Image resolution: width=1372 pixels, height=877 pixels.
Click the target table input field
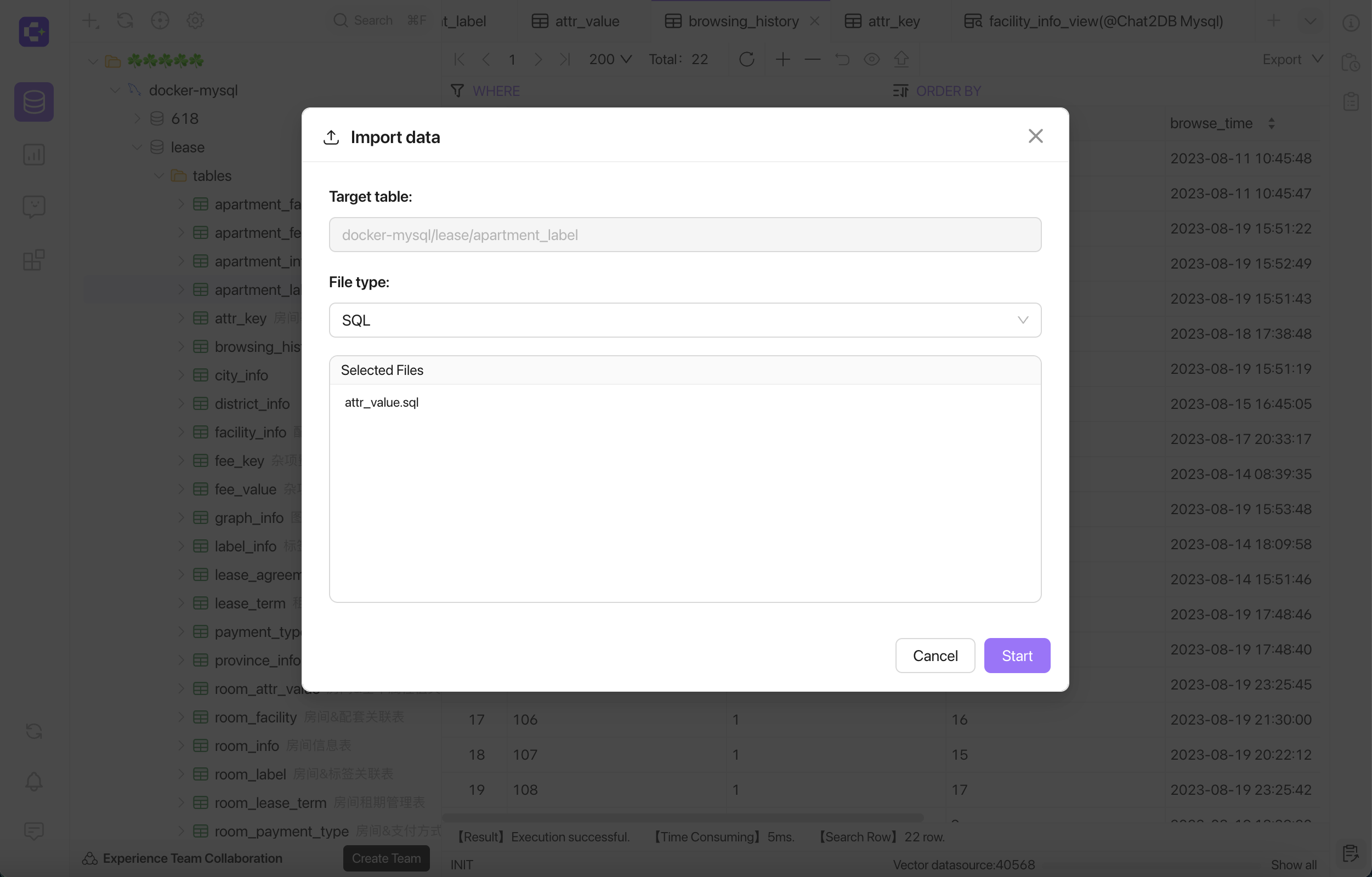(685, 234)
